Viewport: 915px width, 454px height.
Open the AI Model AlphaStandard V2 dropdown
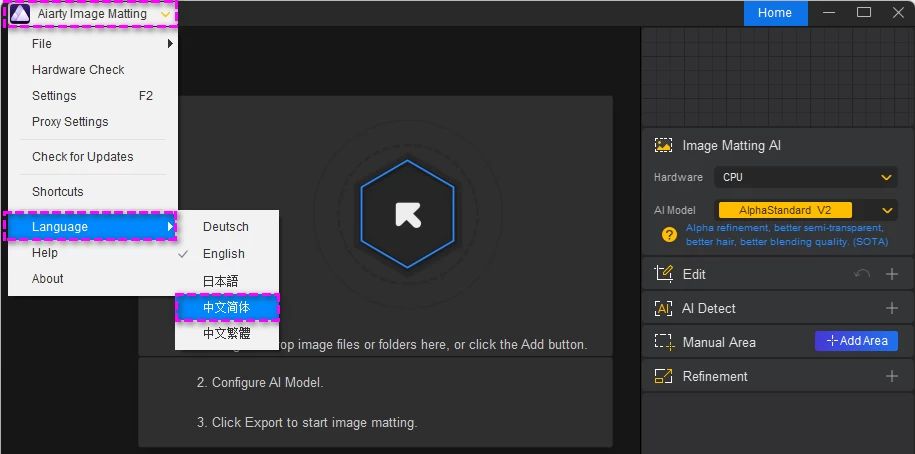[806, 210]
